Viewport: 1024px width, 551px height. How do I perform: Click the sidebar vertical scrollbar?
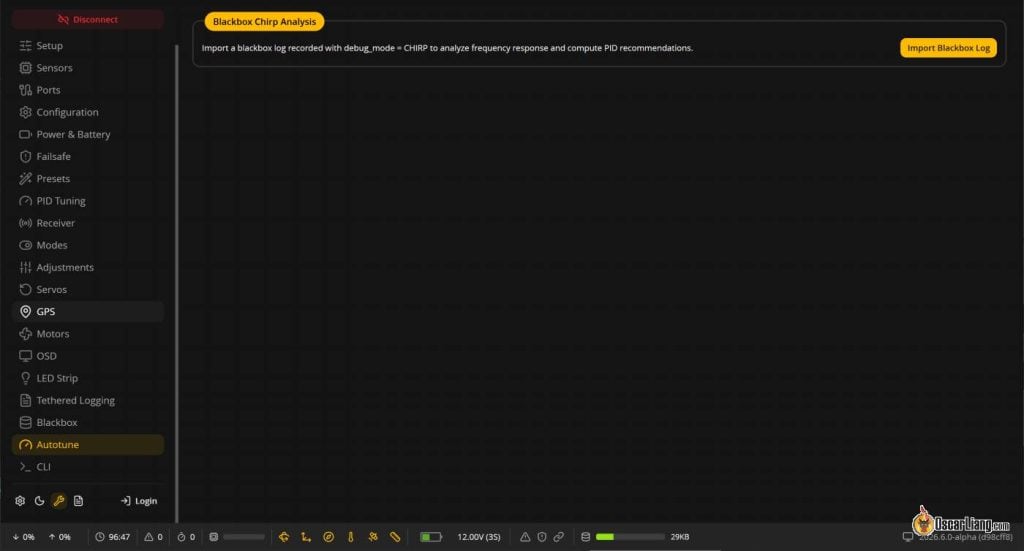click(176, 283)
